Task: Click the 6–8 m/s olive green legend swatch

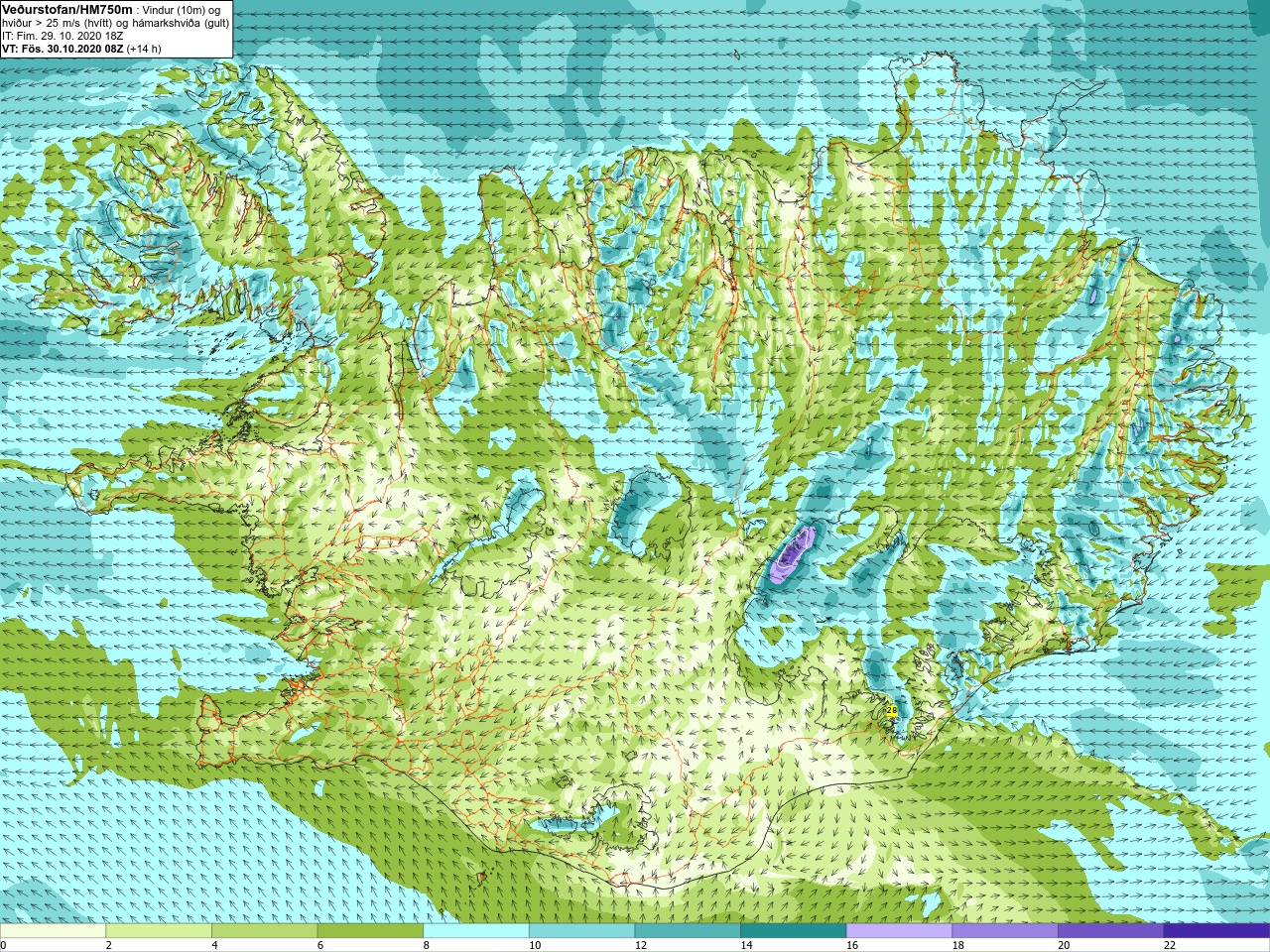Action: pyautogui.click(x=370, y=931)
